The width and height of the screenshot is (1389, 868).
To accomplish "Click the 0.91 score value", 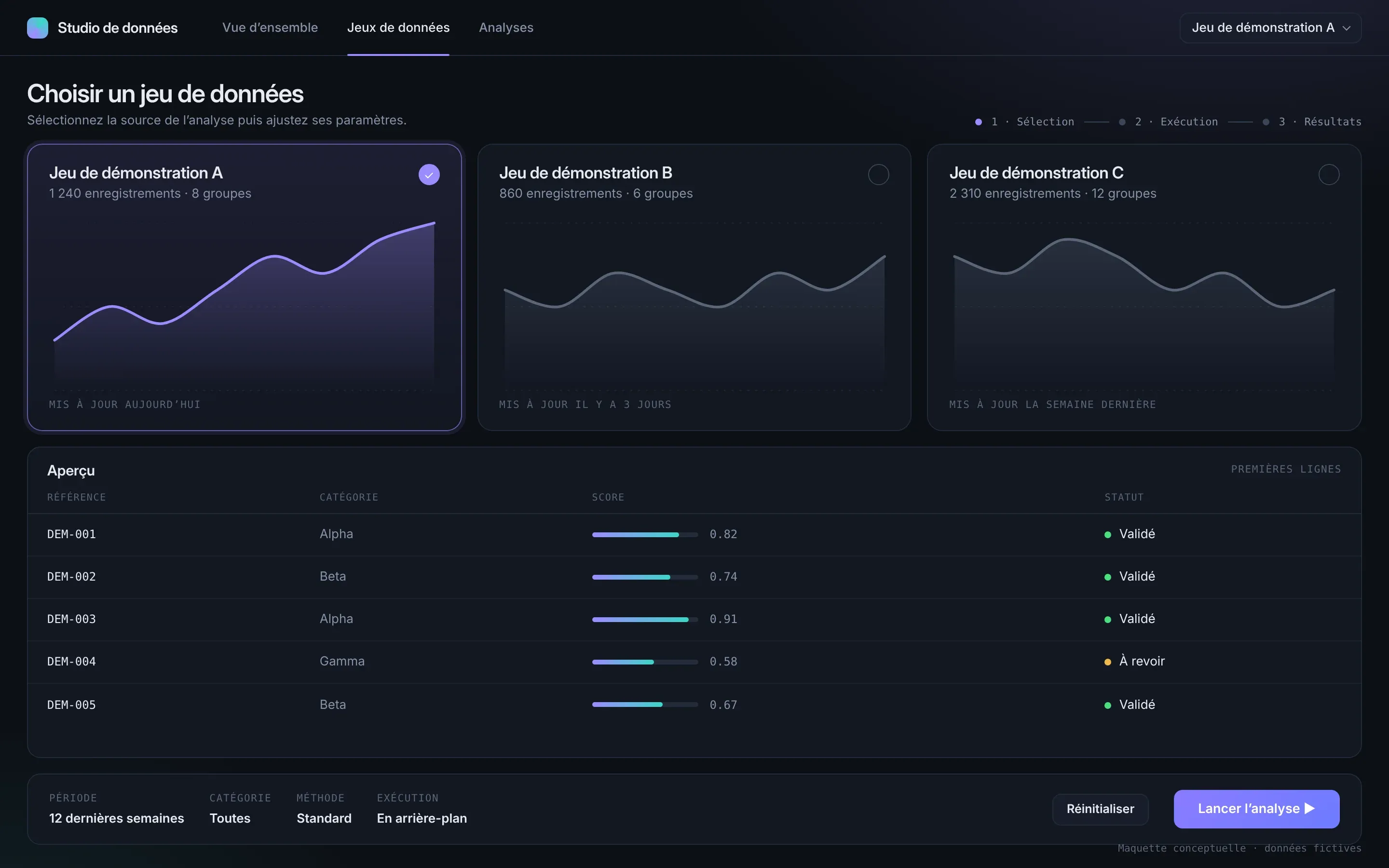I will click(723, 619).
